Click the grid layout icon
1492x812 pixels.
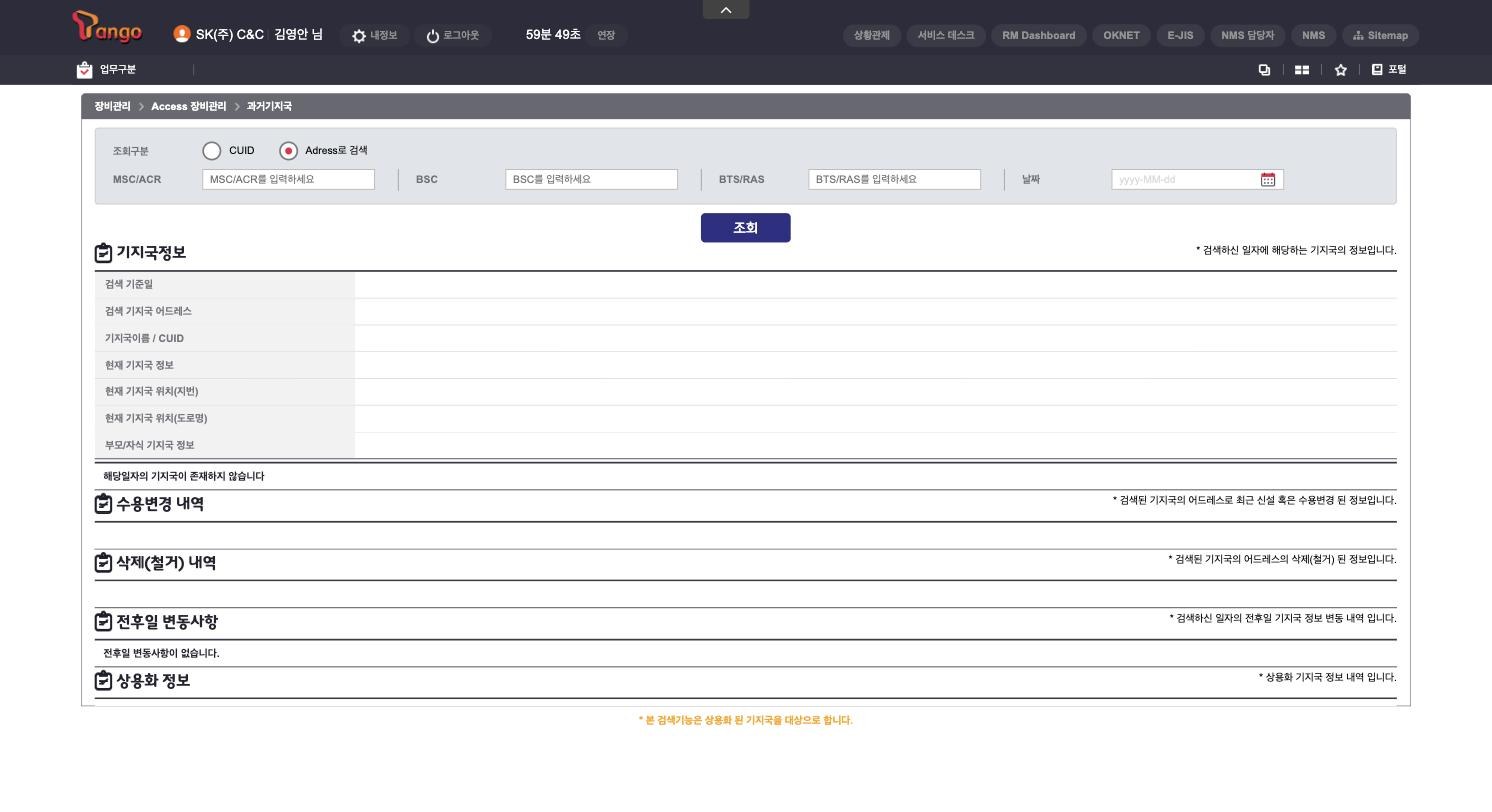point(1302,70)
